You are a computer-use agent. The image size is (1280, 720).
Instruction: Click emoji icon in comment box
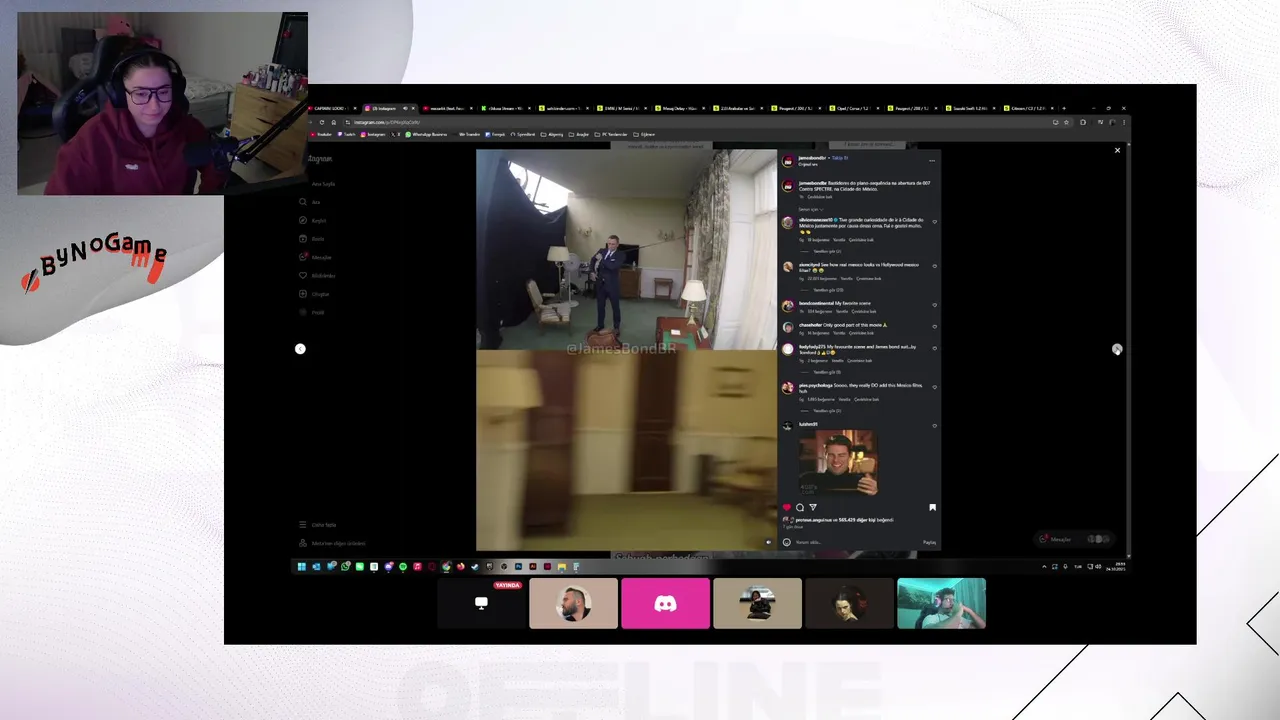787,542
